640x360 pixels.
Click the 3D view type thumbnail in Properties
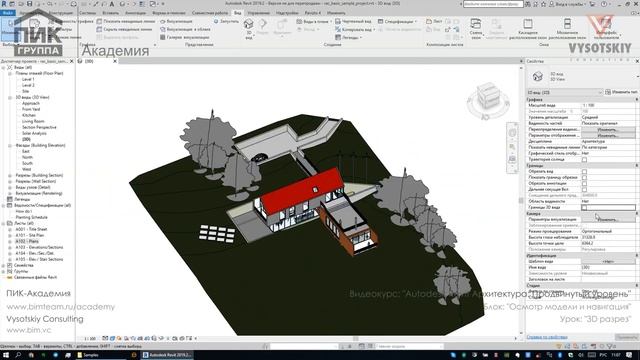pos(538,76)
